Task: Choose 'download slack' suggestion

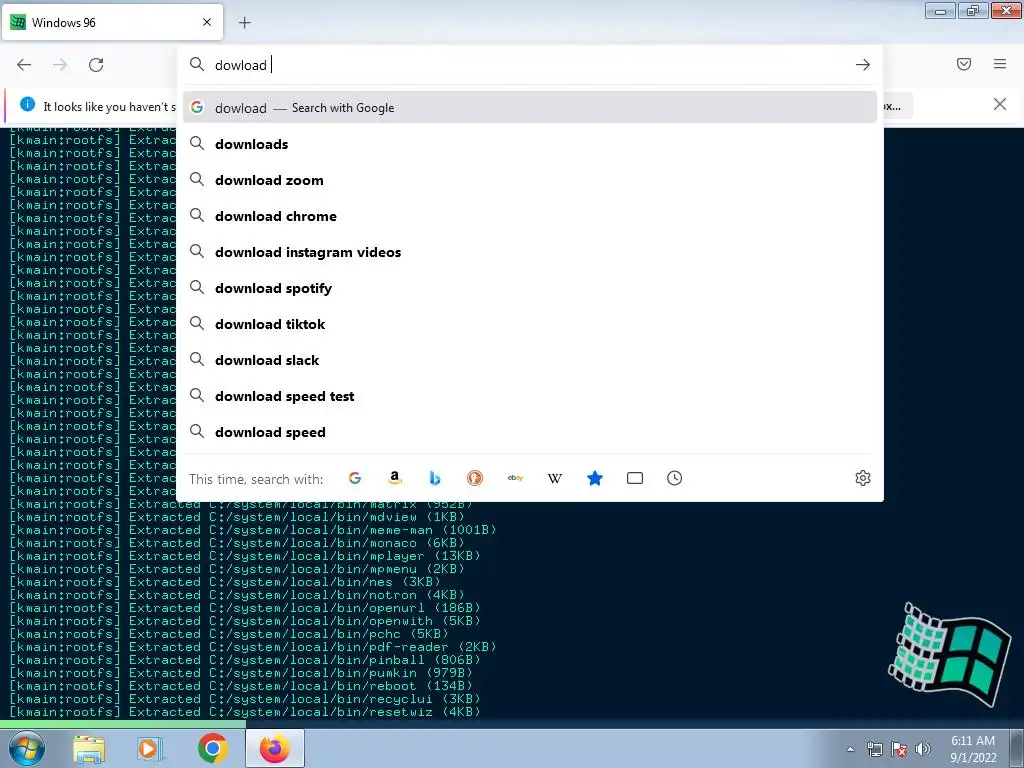Action: 530,359
